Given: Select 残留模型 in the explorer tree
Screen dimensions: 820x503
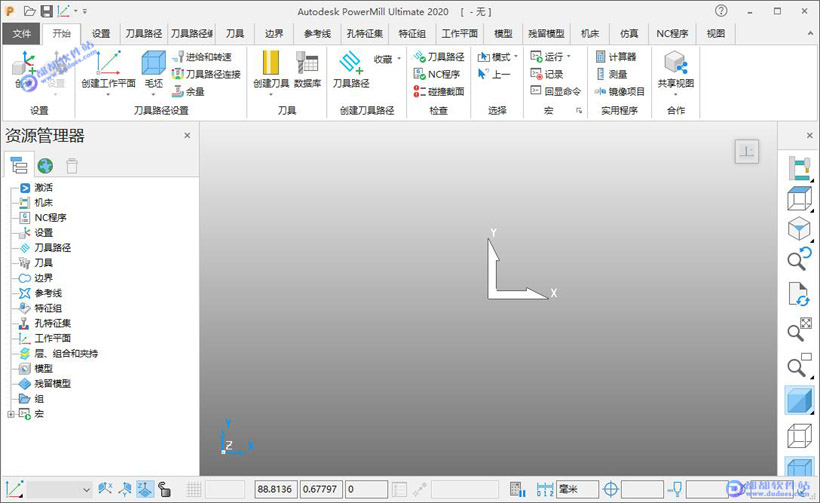Looking at the screenshot, I should 52,383.
